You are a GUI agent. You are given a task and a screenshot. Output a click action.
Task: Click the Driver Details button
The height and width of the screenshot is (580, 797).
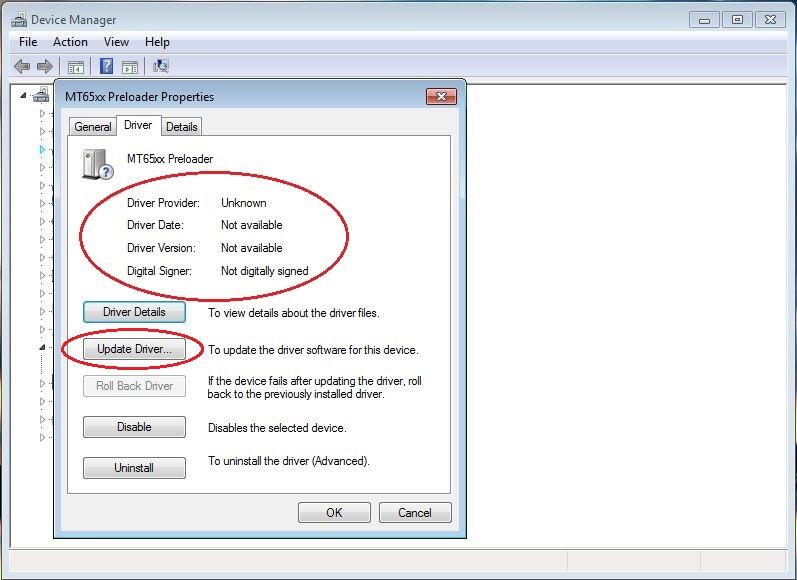[x=134, y=312]
